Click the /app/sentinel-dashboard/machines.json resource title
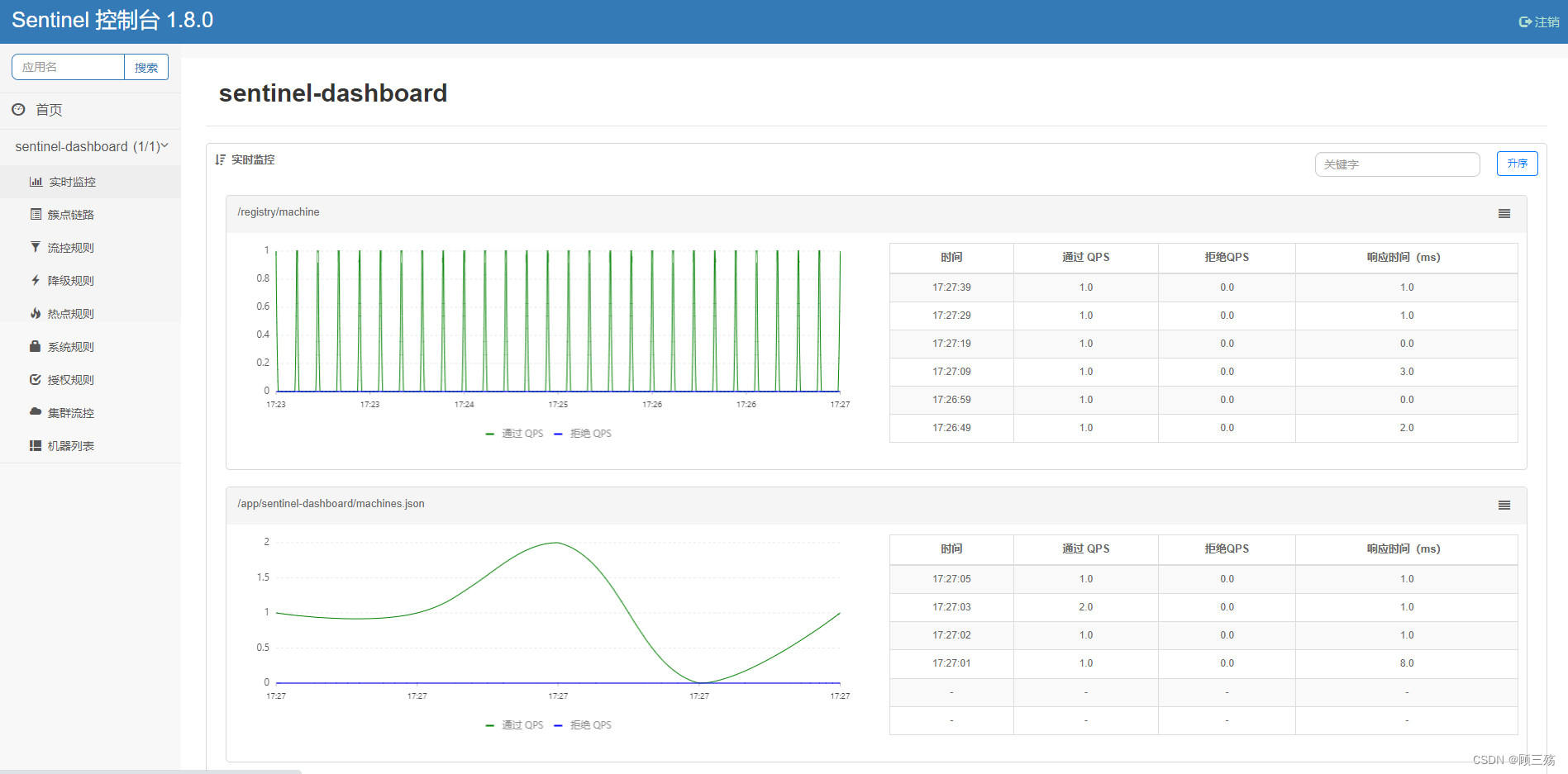 coord(331,504)
